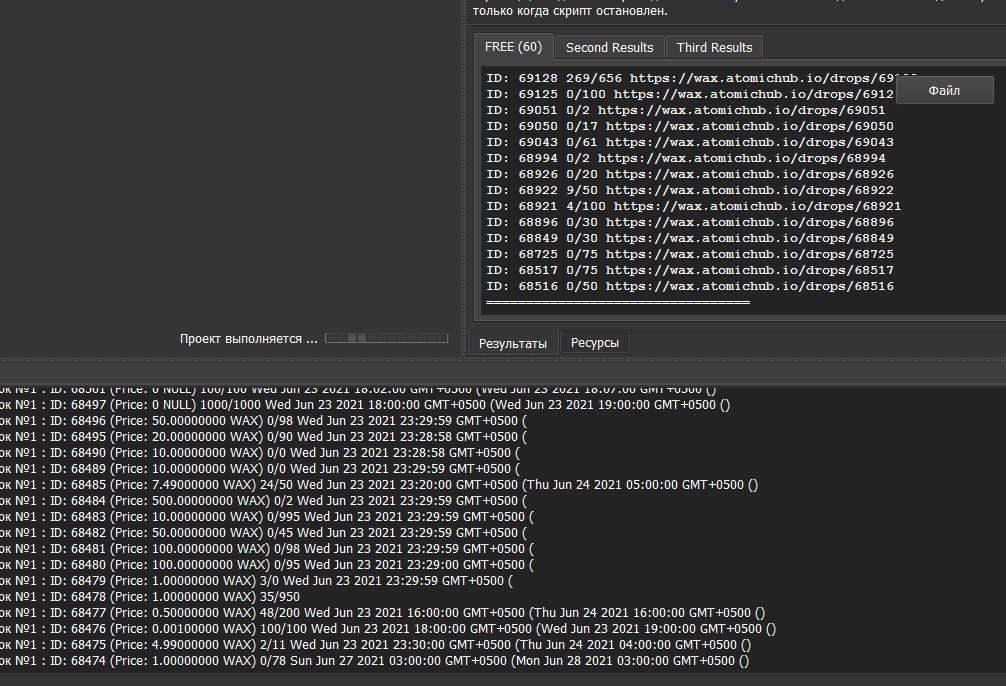Screen dimensions: 1006x686
Task: Click log entry ID: 68477 48/200
Action: (x=382, y=613)
